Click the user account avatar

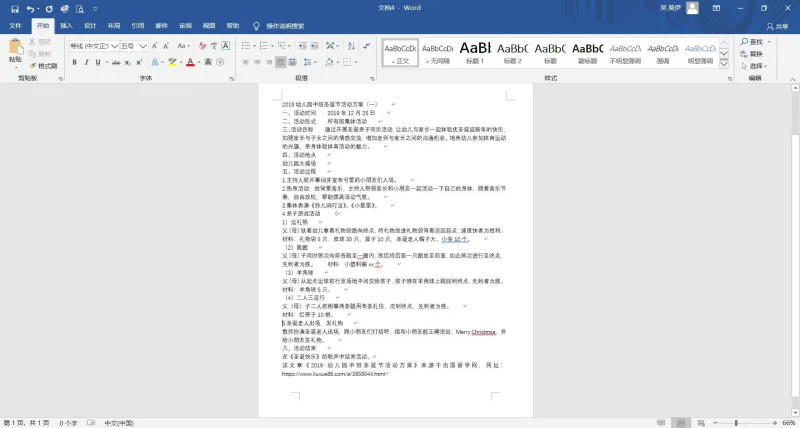(x=692, y=8)
